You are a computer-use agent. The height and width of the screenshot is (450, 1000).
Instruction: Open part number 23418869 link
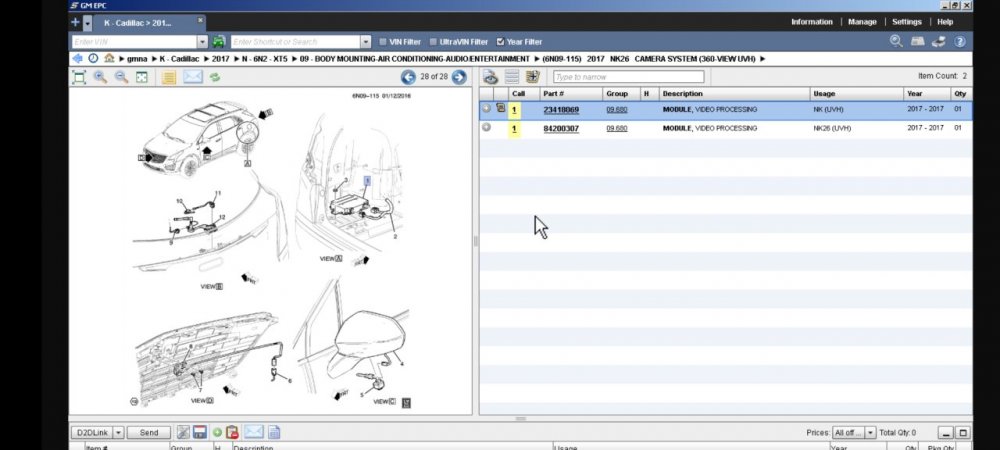point(561,110)
